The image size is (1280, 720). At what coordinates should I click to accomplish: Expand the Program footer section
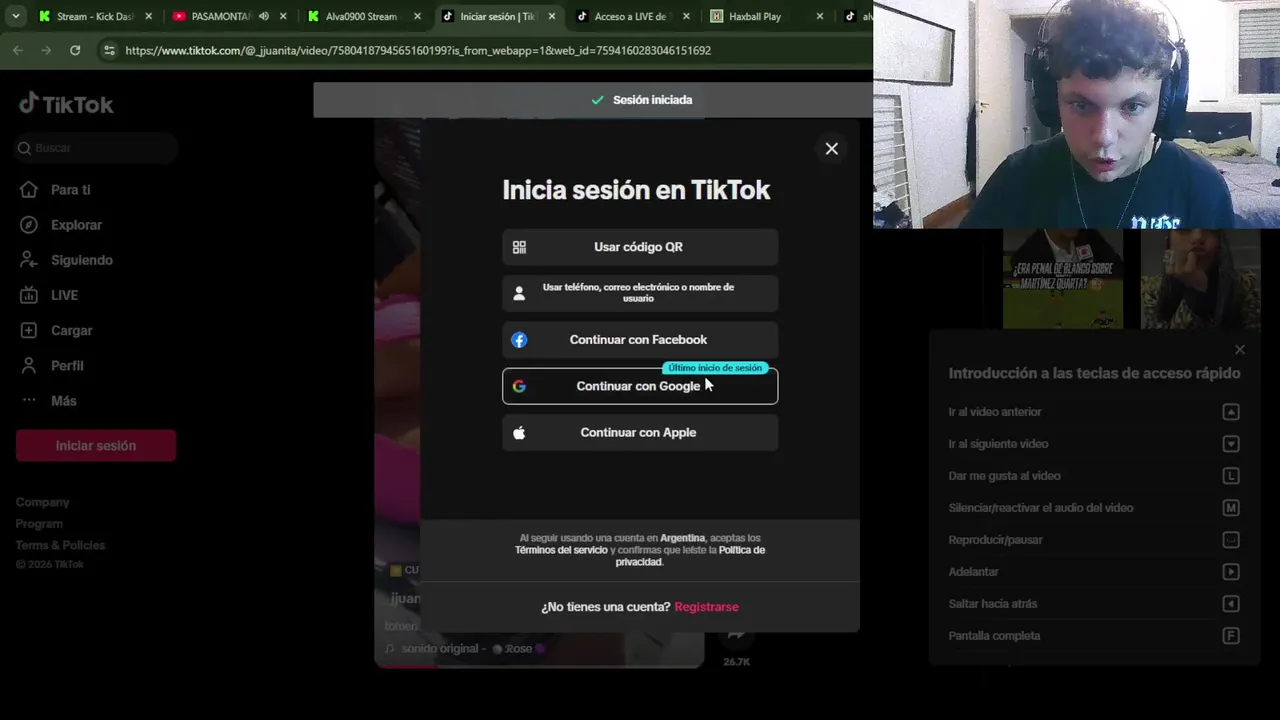pos(39,524)
